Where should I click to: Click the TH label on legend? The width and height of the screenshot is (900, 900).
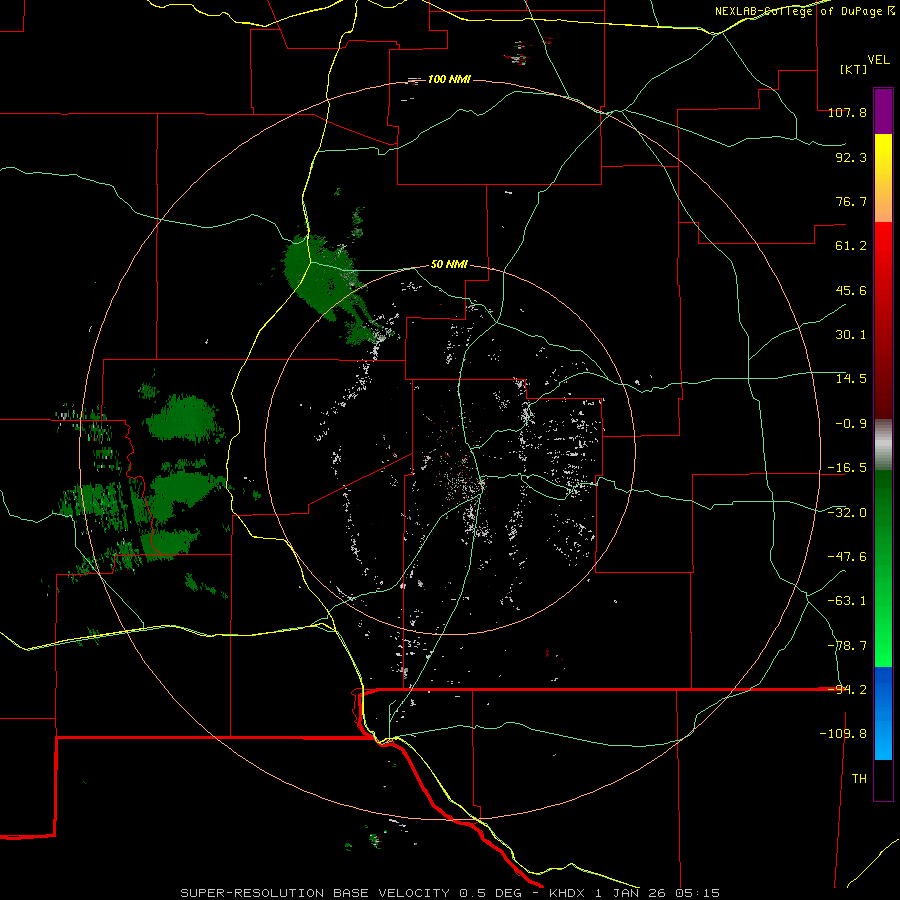click(x=859, y=779)
